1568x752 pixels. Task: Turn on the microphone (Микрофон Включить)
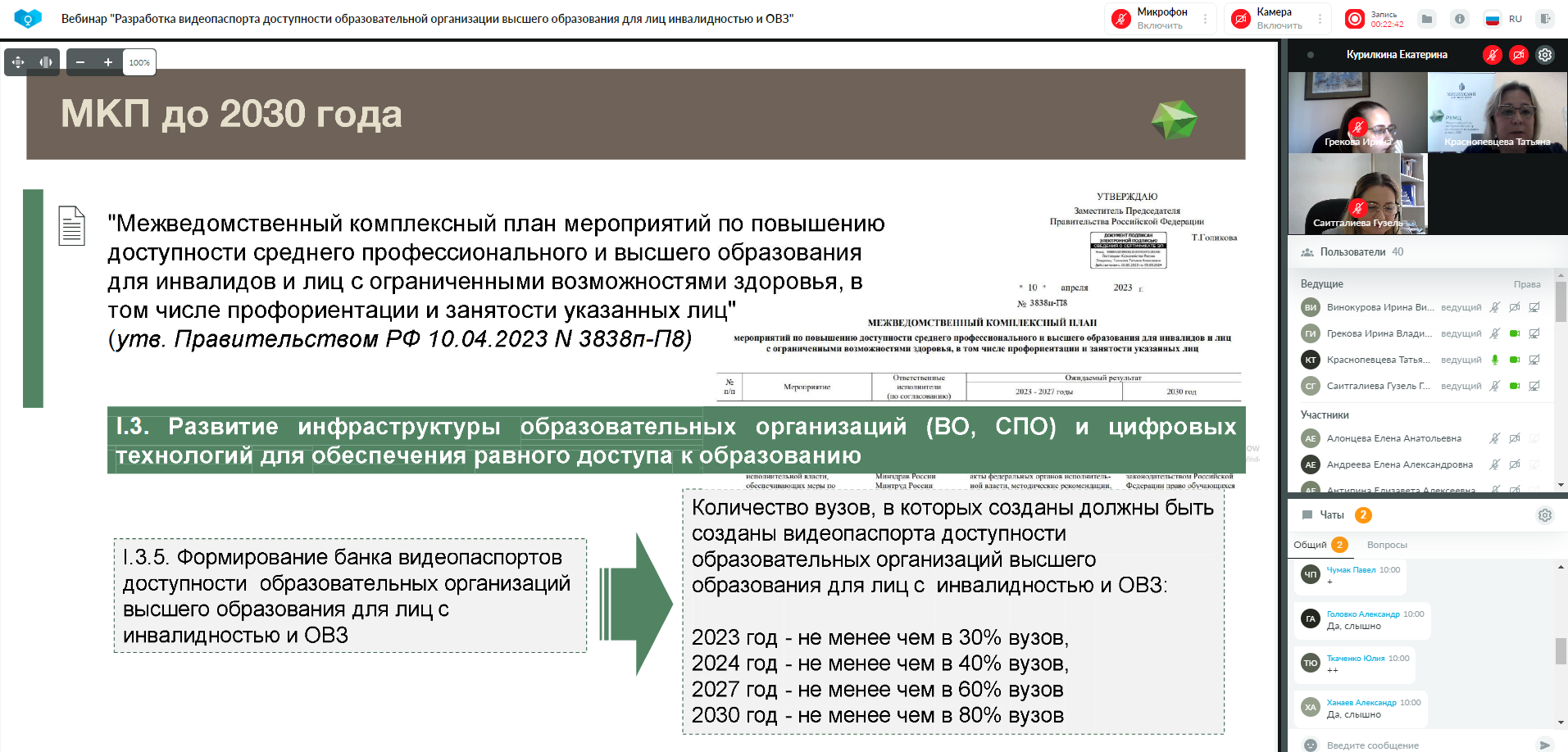coord(1151,19)
